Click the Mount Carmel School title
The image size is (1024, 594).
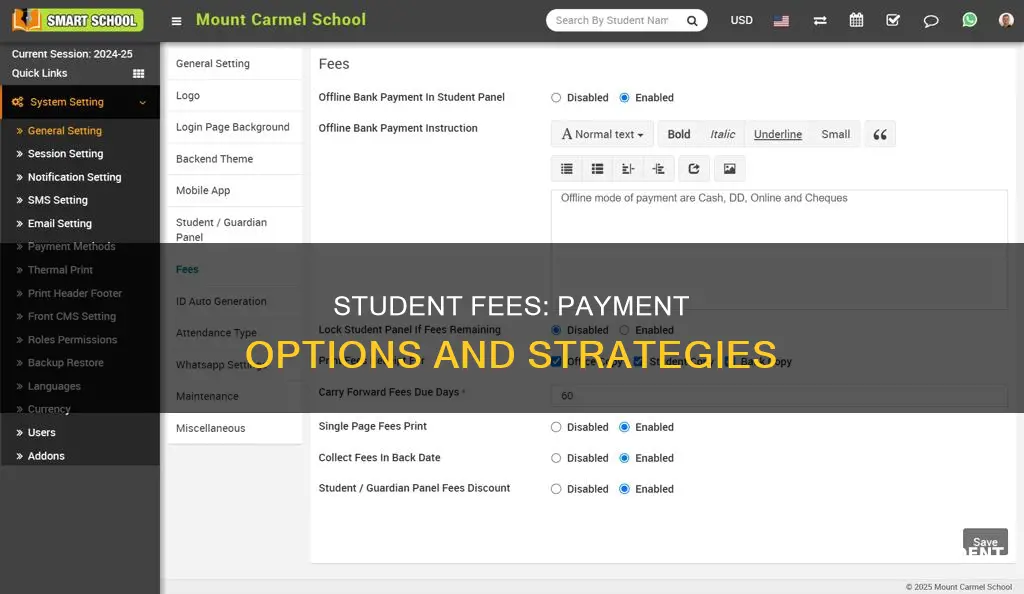click(x=281, y=20)
